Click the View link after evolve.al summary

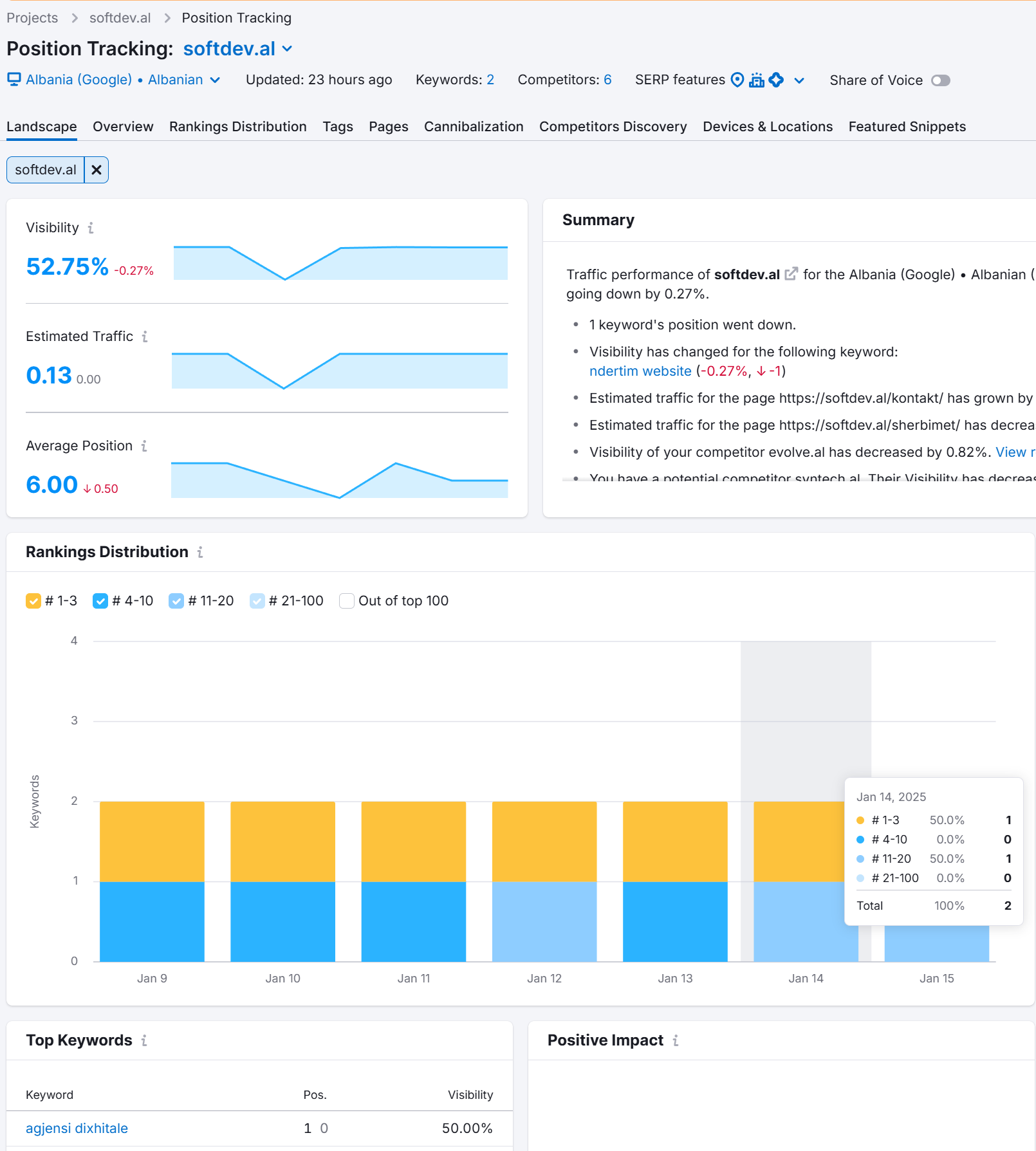point(1014,452)
